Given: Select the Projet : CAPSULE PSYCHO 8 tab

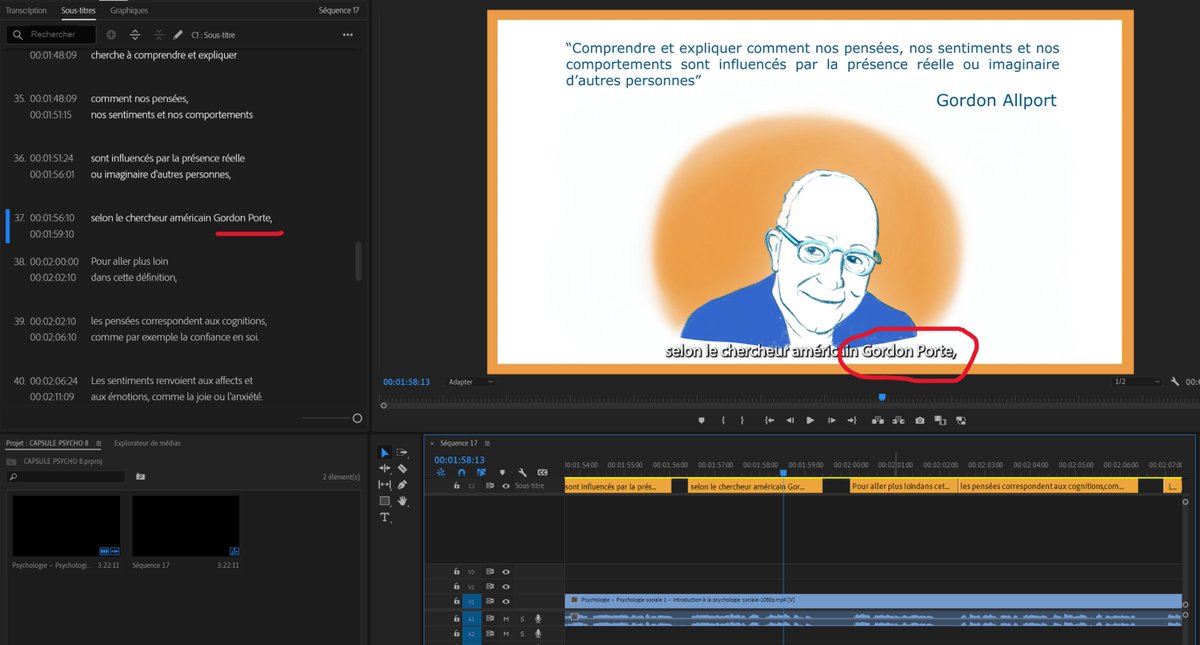Looking at the screenshot, I should [x=47, y=443].
